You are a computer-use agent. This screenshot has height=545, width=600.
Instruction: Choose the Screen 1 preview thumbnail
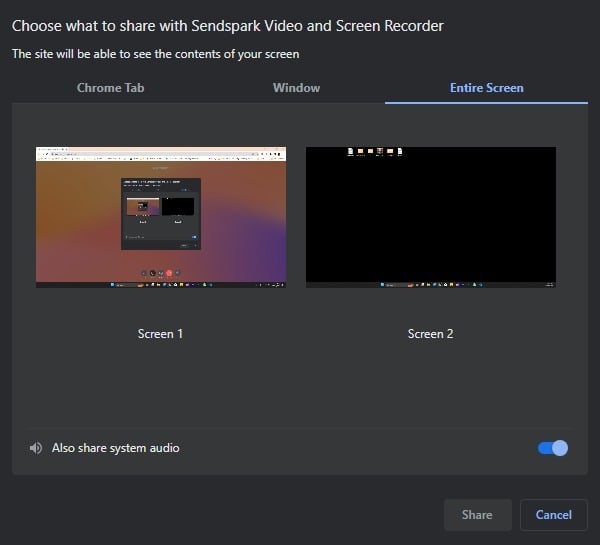tap(161, 217)
